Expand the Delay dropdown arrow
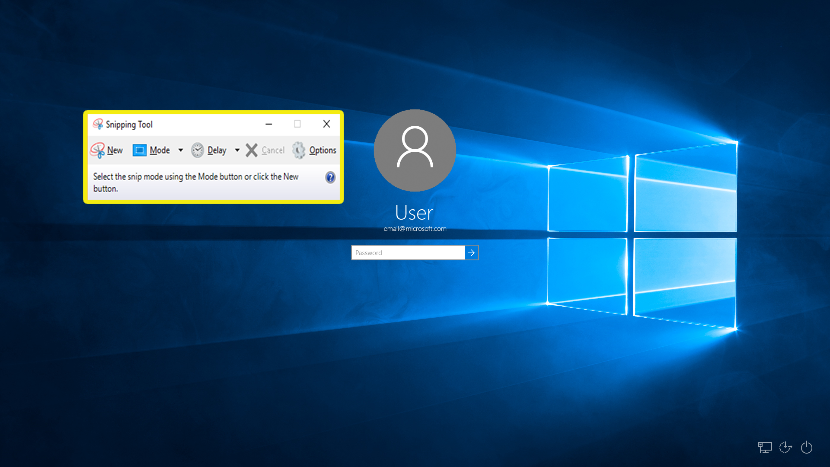The width and height of the screenshot is (830, 467). coord(237,150)
